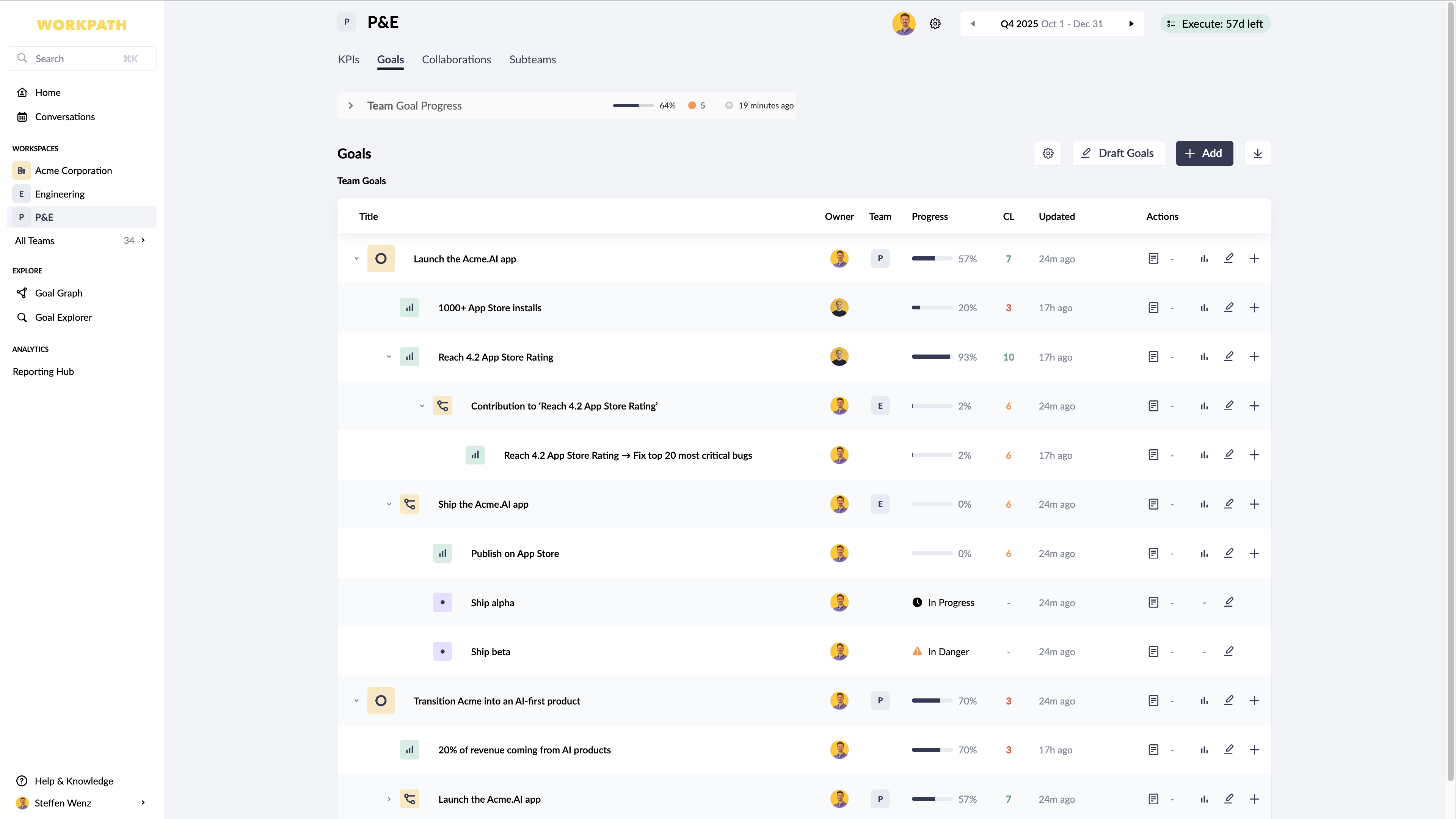This screenshot has width=1456, height=819.
Task: Collapse Launch the Acme.AI app objective row
Action: (356, 258)
